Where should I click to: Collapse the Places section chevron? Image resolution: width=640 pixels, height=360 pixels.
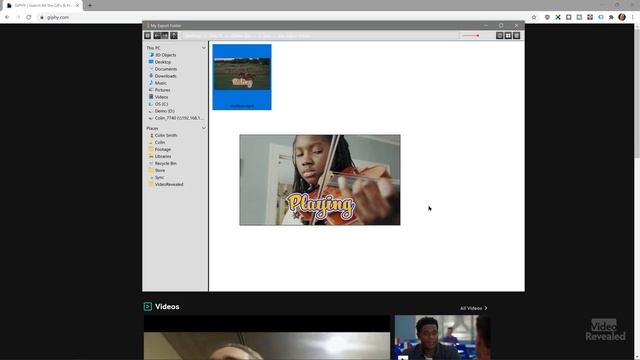[x=204, y=128]
